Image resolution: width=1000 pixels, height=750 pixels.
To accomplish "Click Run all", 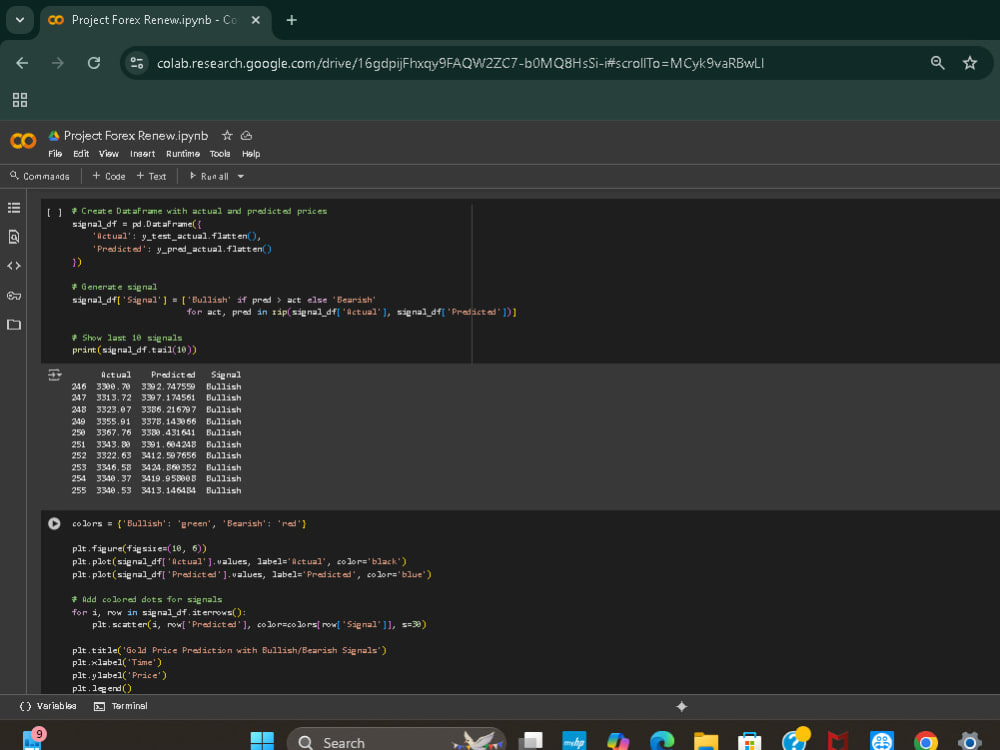I will [209, 176].
